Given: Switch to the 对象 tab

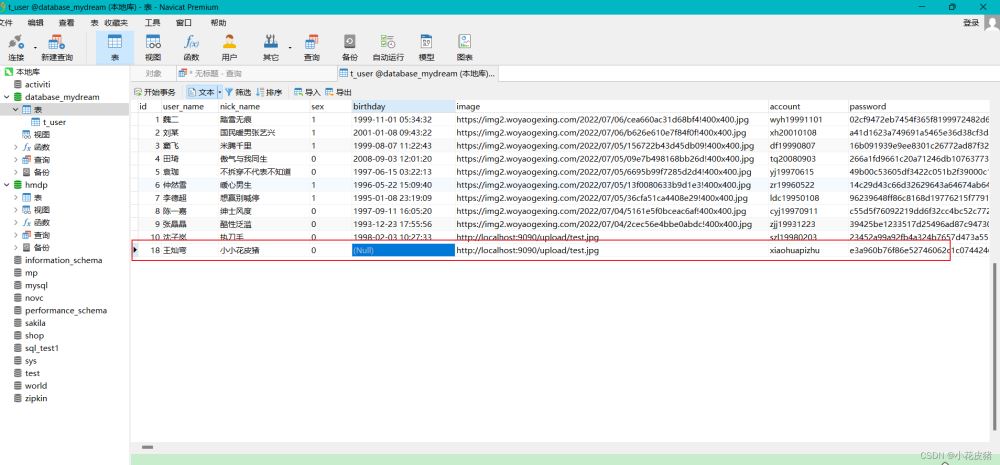Looking at the screenshot, I should pyautogui.click(x=154, y=73).
